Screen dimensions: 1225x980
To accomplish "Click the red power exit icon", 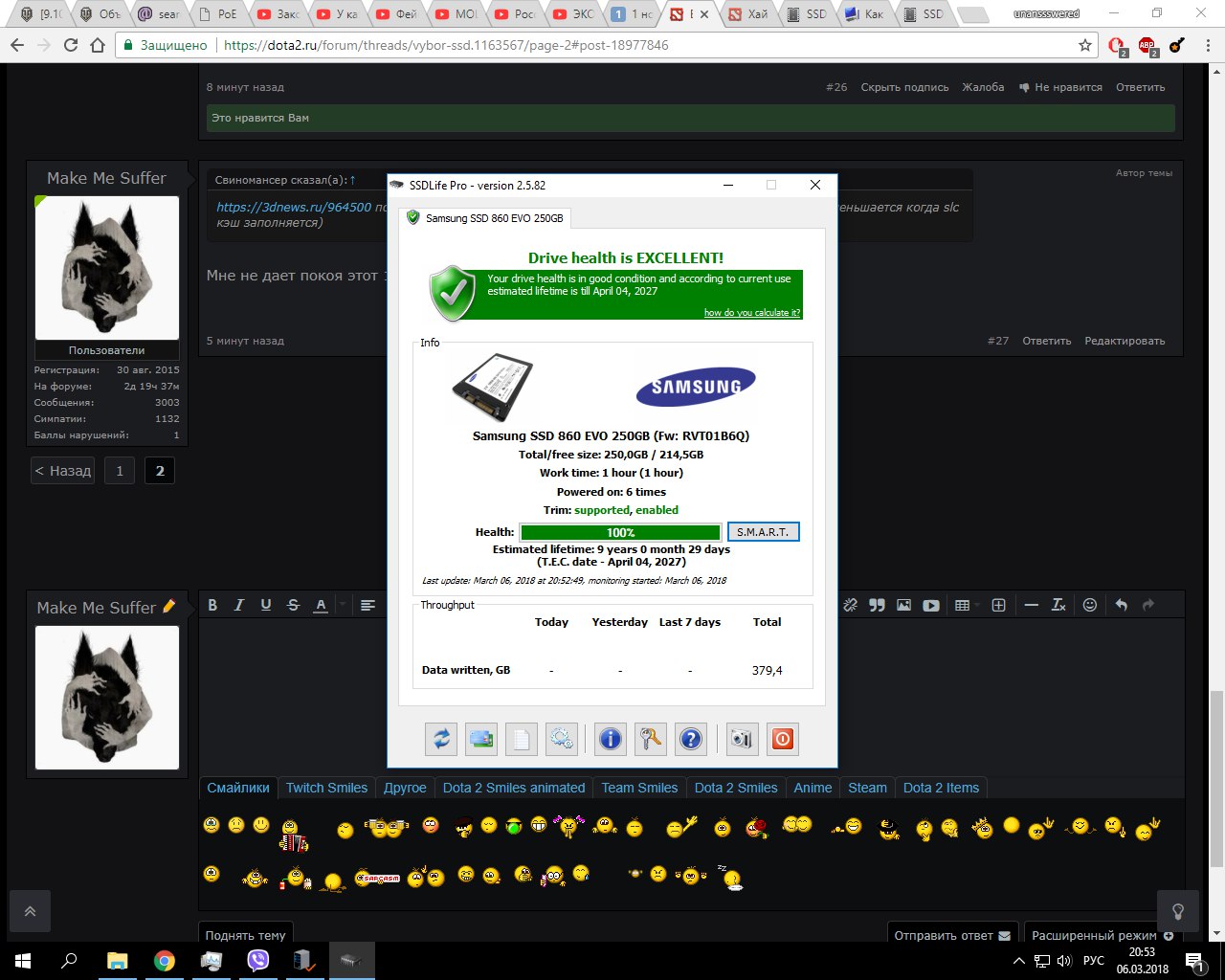I will [x=783, y=739].
